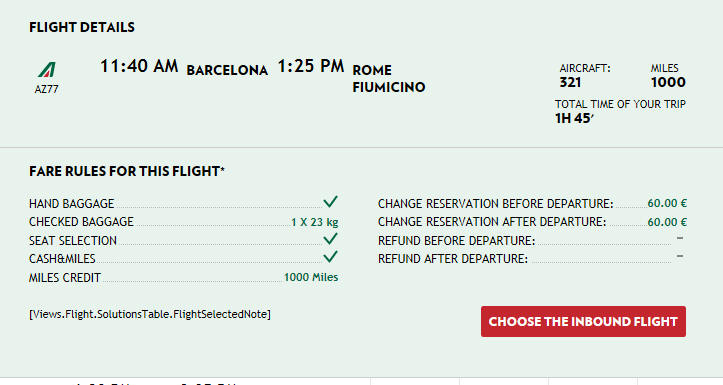This screenshot has height=385, width=723.
Task: Click the Fare Rules For This Flight heading
Action: click(127, 171)
